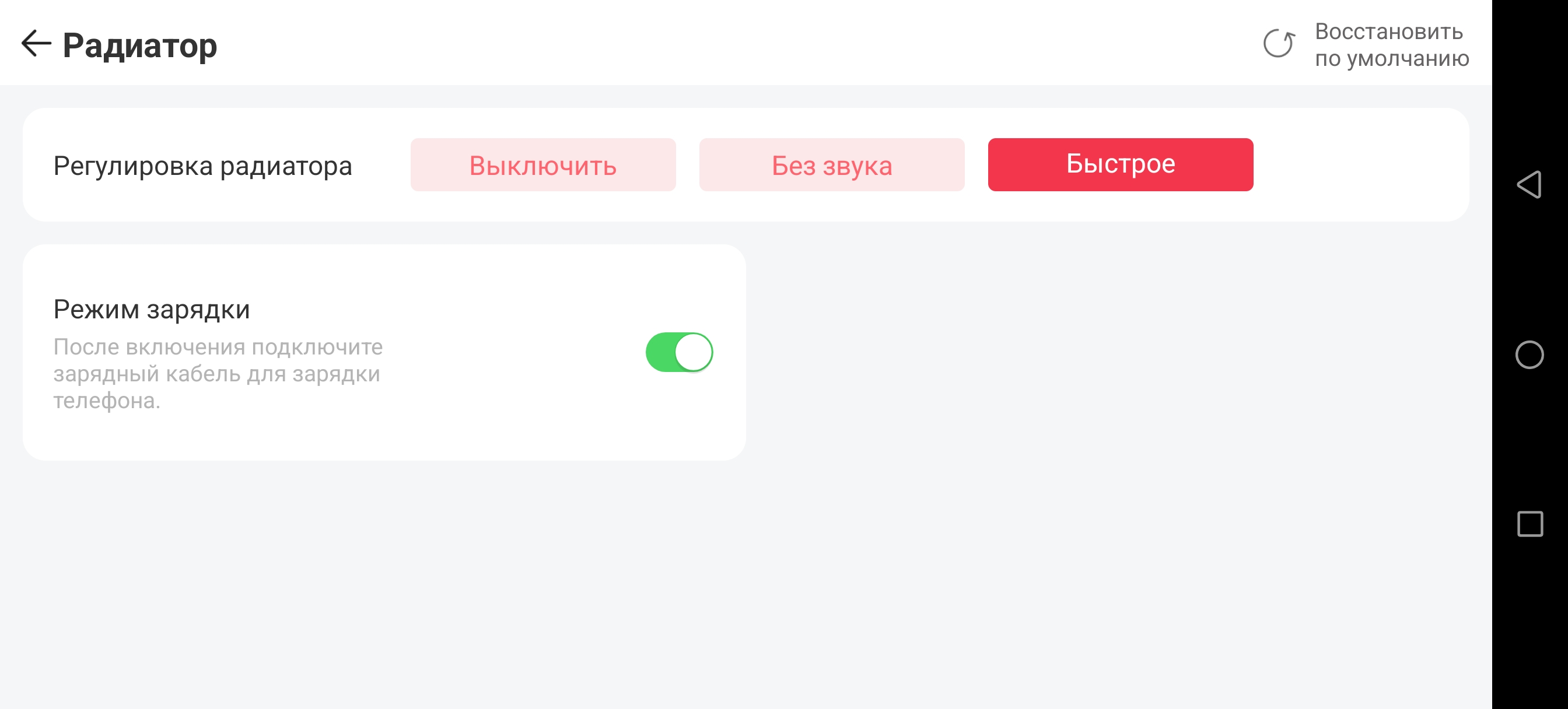Select the Выключить radiator option
The width and height of the screenshot is (1568, 709).
(x=543, y=165)
